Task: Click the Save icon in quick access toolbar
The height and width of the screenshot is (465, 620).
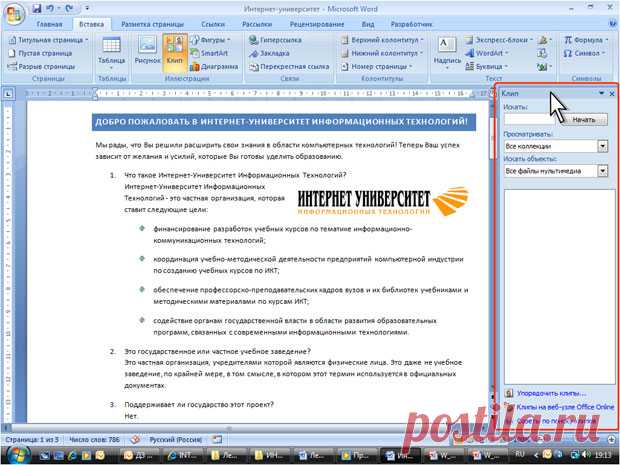Action: (37, 8)
